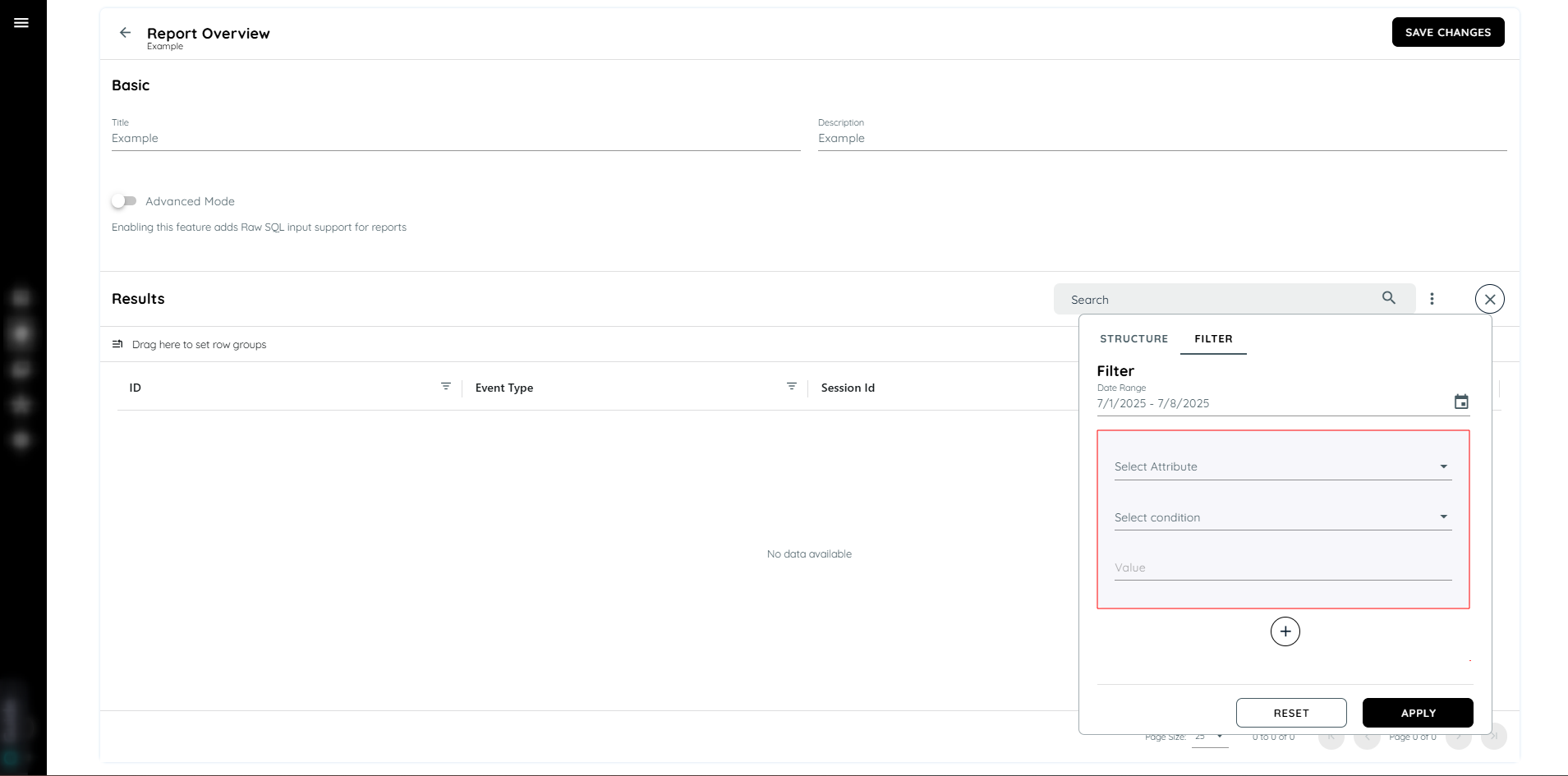This screenshot has height=776, width=1568.
Task: Click the 'No data available' message
Action: (809, 554)
